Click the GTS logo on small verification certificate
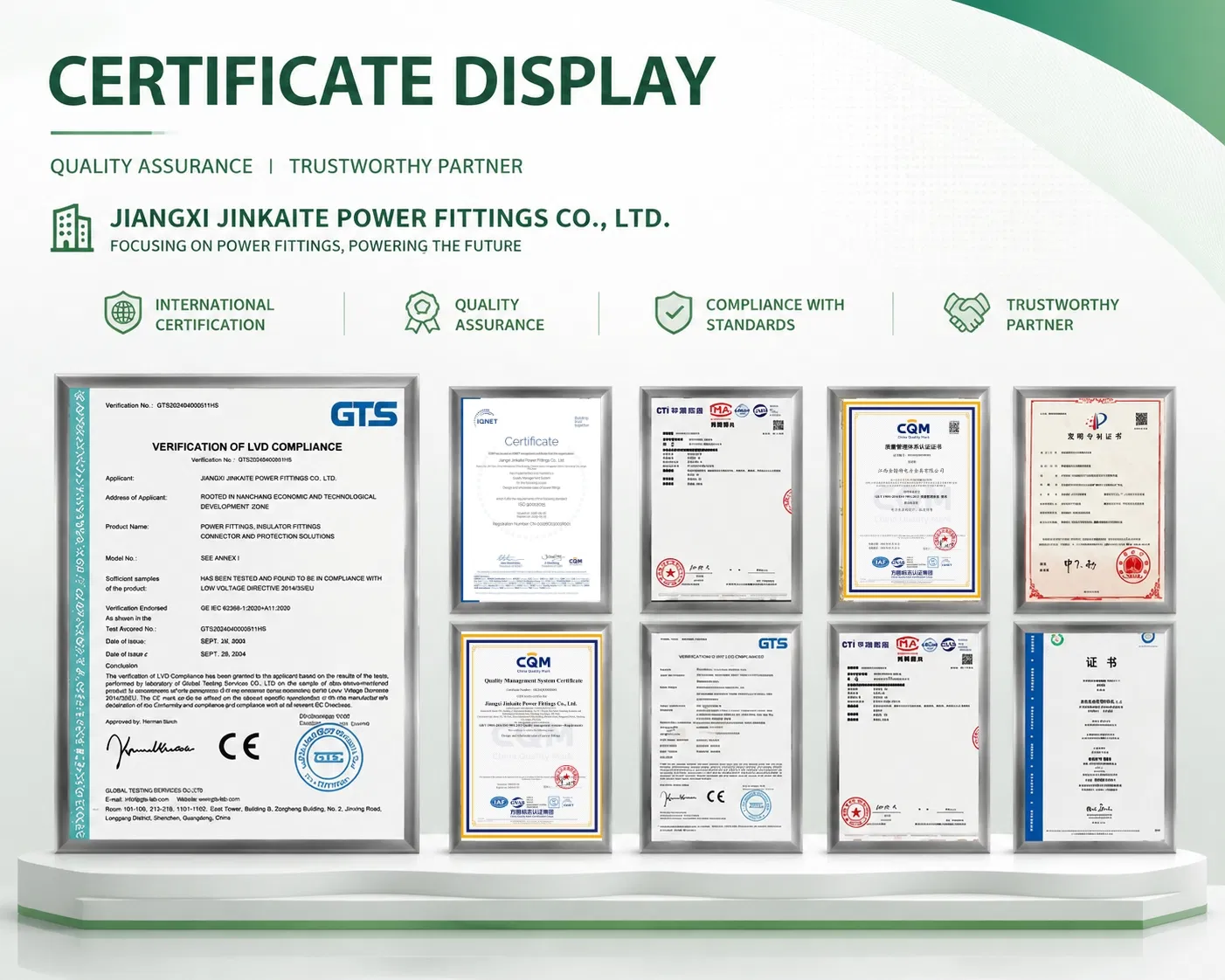The width and height of the screenshot is (1225, 980). 772,644
